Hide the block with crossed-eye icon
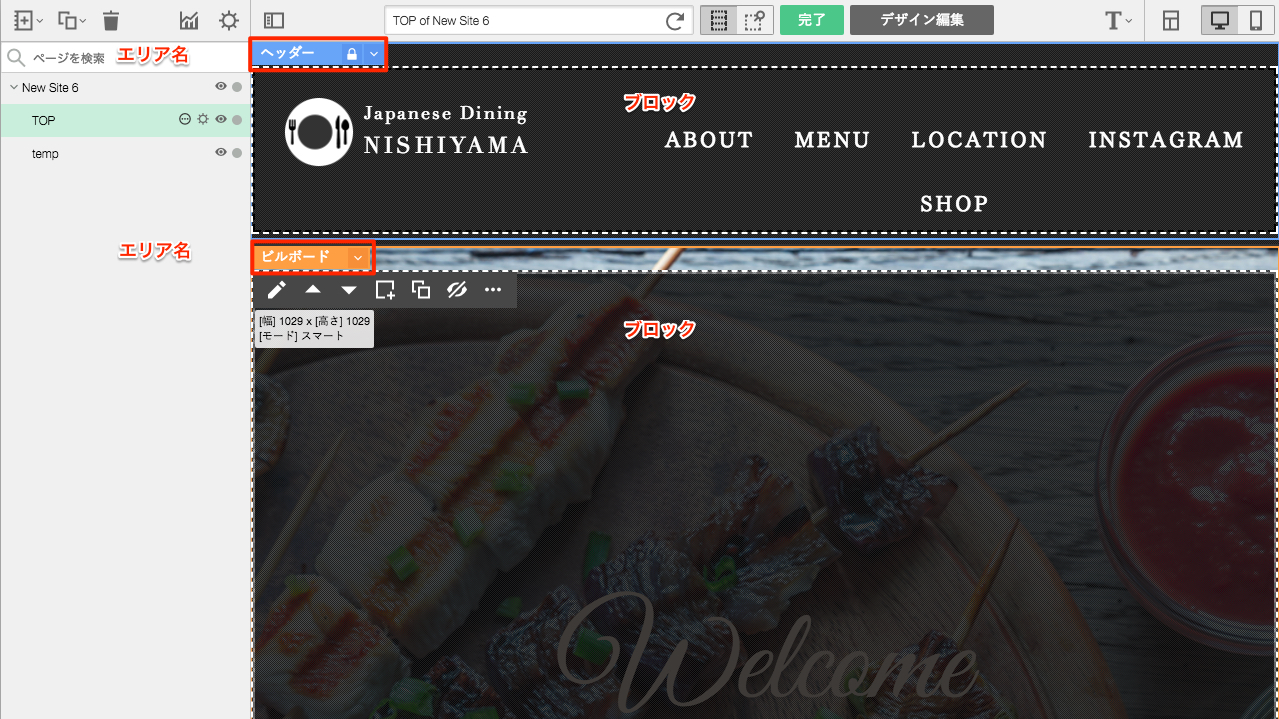1279x719 pixels. click(457, 290)
